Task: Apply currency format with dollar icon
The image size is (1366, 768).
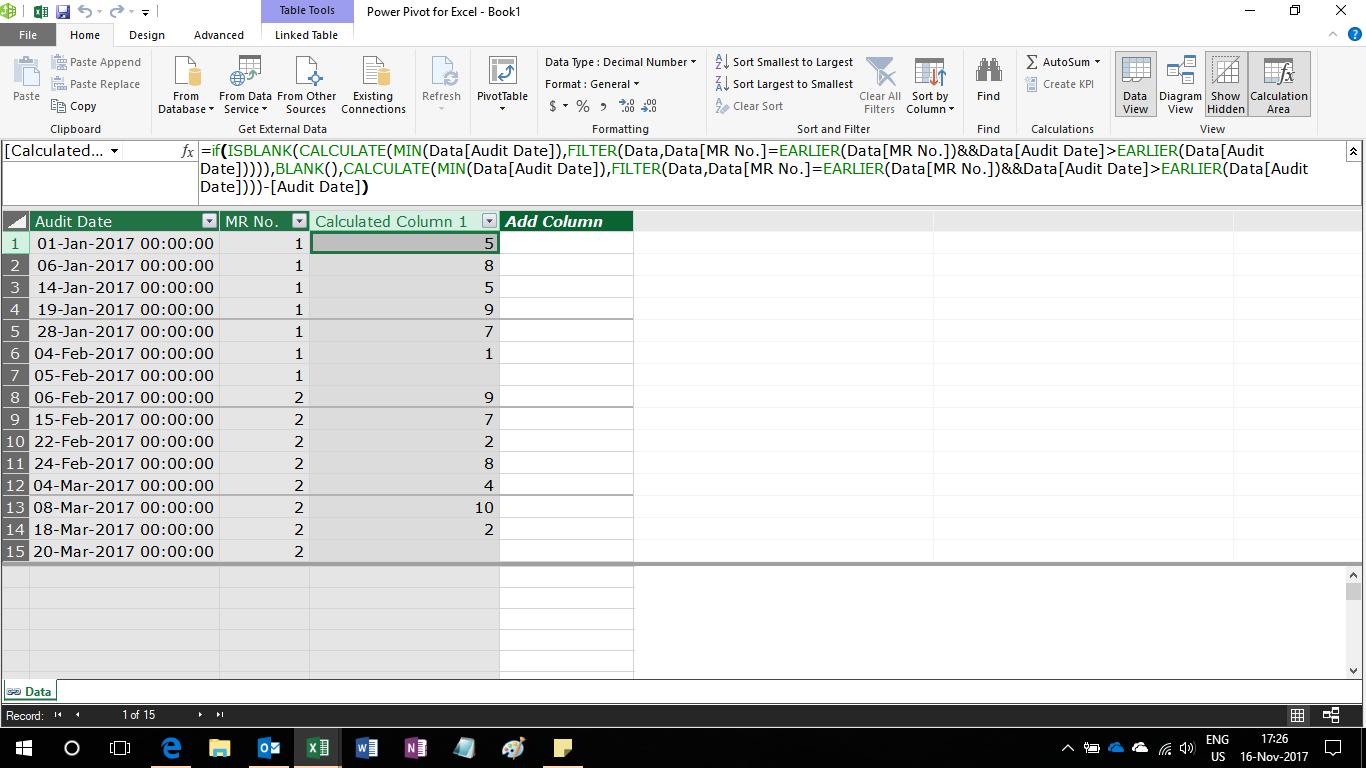Action: [x=552, y=106]
